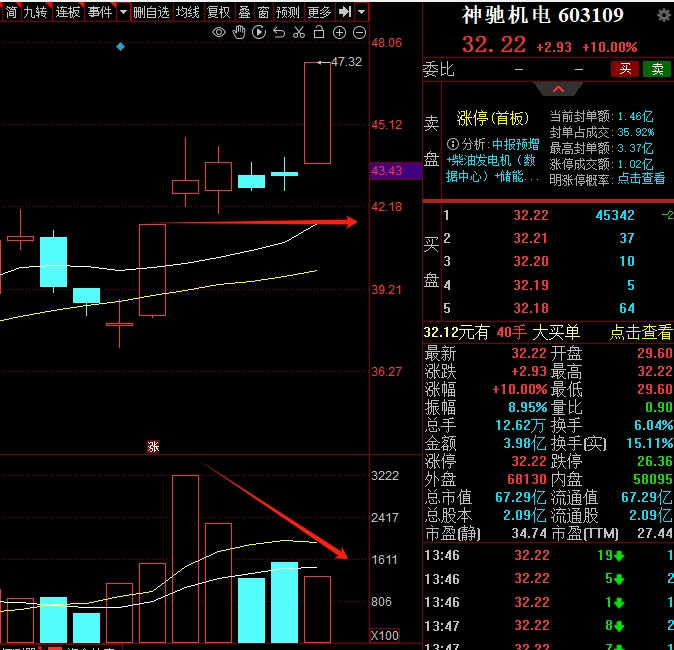Click the 换手 value 6.04%
Screen dimensions: 674x650
pyautogui.click(x=653, y=426)
